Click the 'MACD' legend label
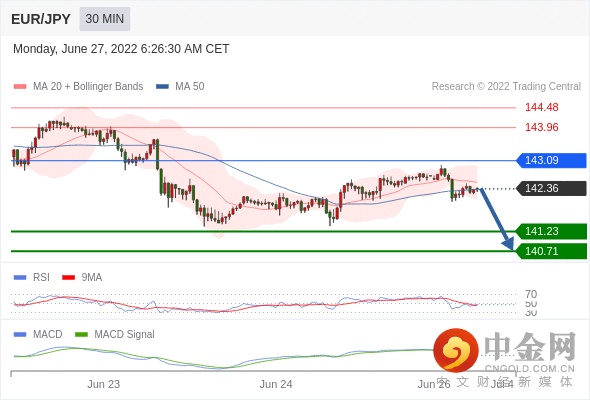590x400 pixels. (x=47, y=335)
